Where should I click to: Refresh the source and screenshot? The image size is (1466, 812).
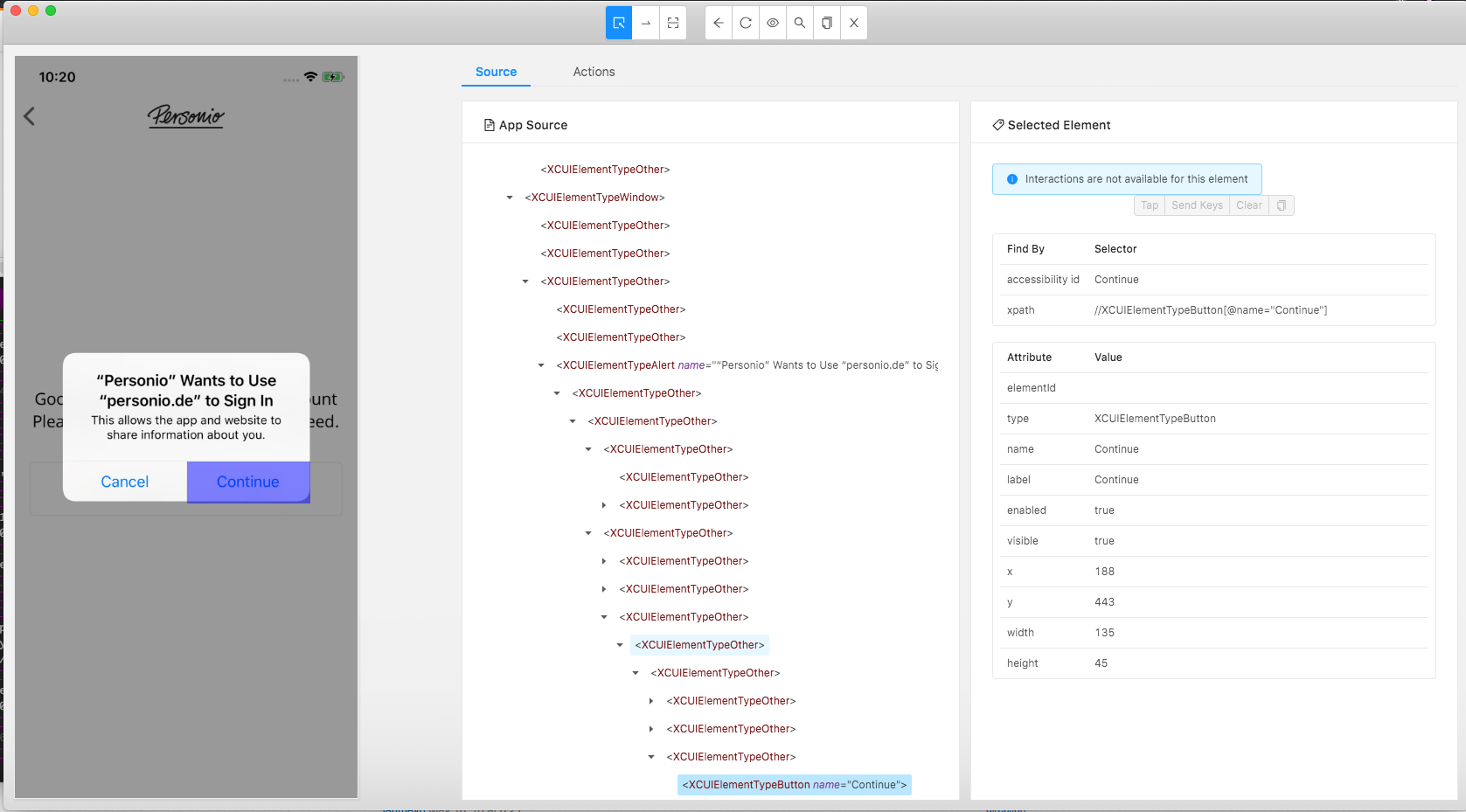point(745,23)
